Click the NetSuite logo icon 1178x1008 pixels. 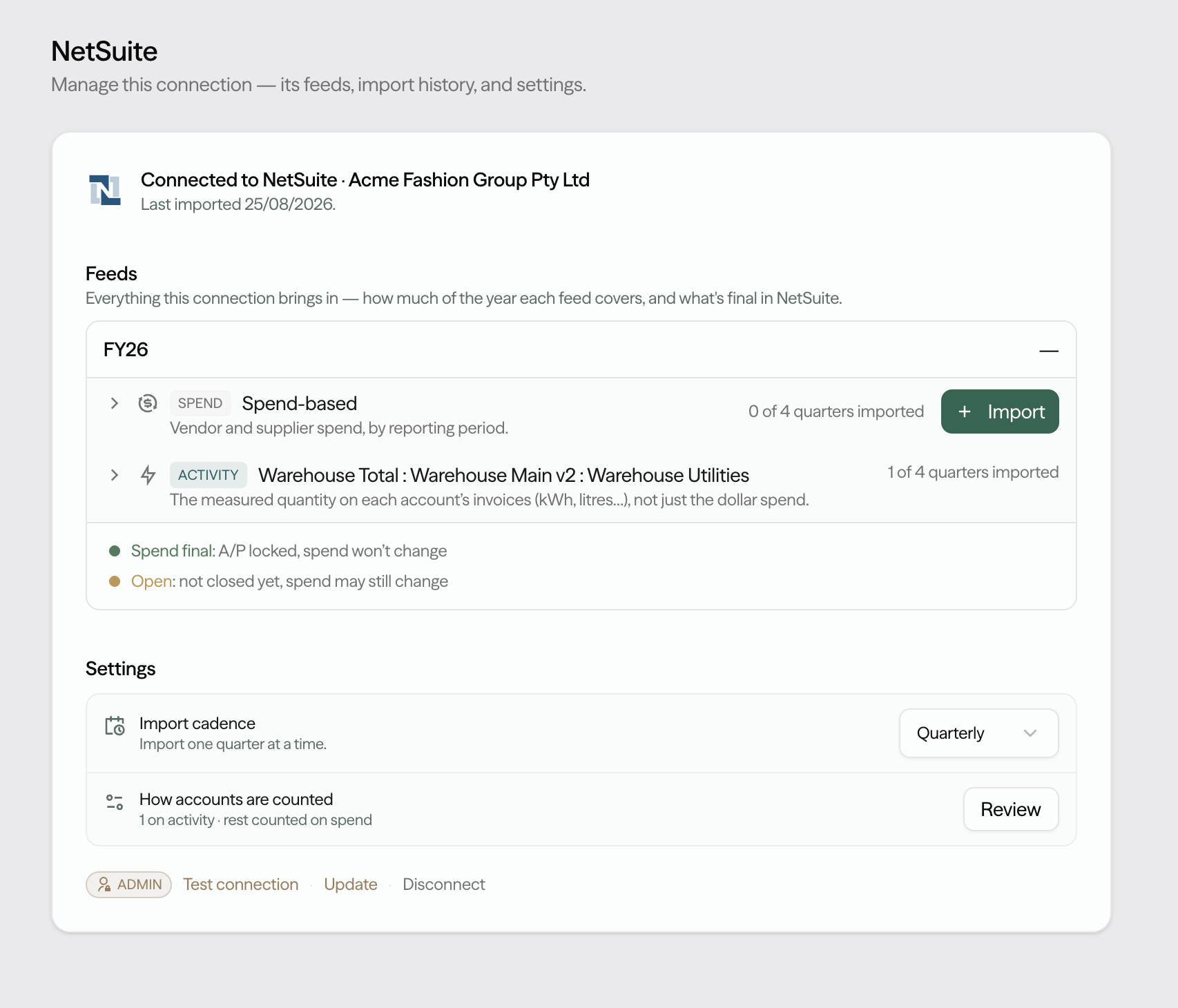[105, 190]
